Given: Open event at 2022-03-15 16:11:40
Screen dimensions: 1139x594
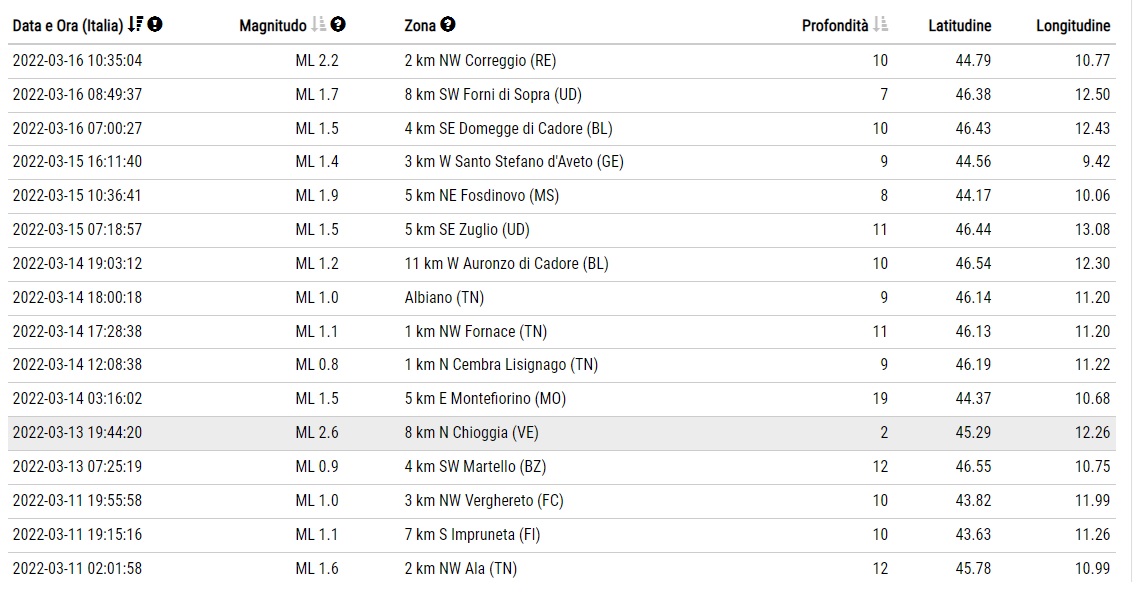Looking at the screenshot, I should 562,162.
